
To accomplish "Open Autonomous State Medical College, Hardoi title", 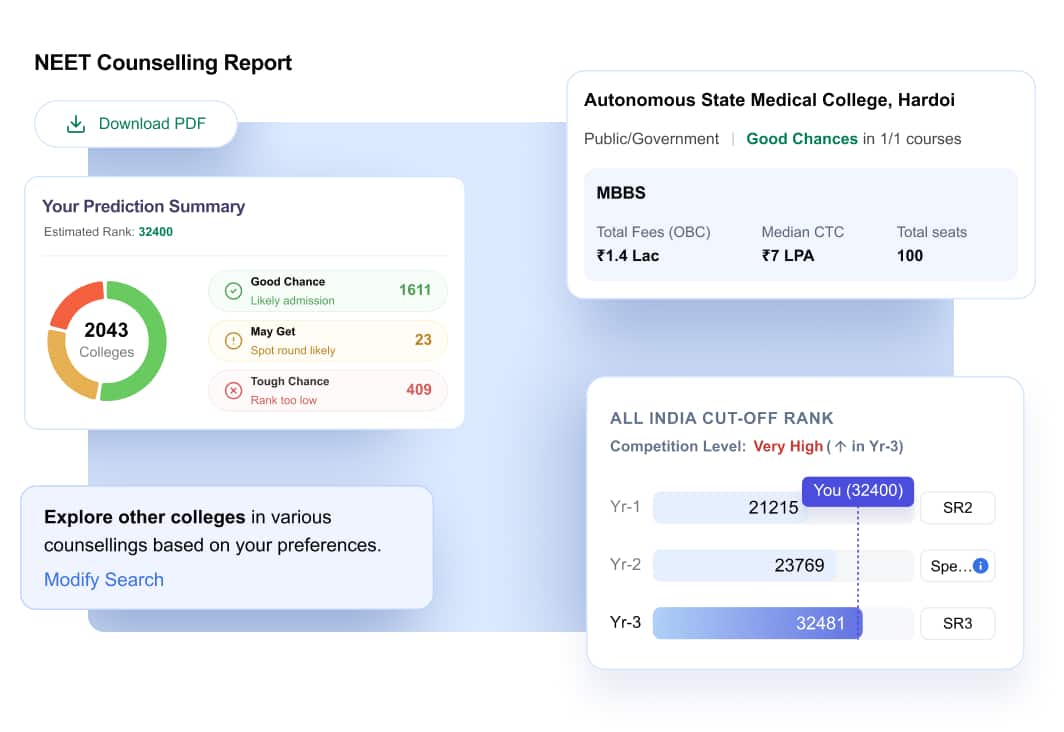I will click(x=770, y=100).
